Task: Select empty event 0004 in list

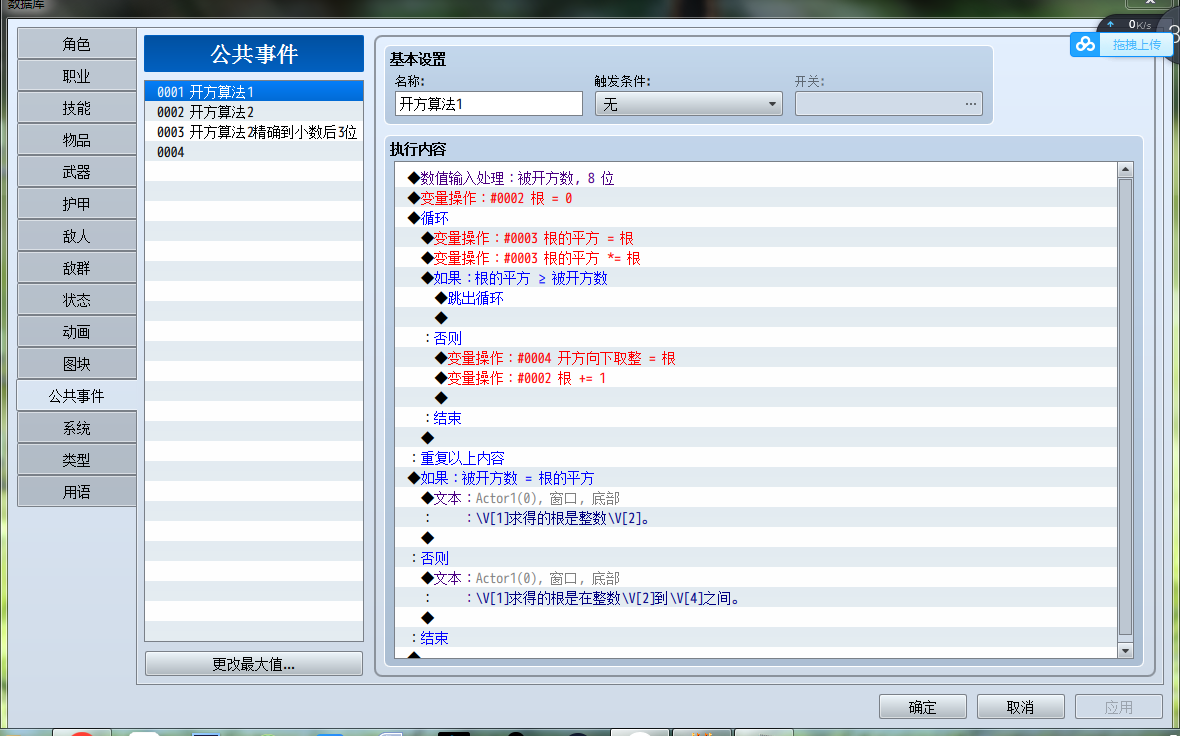Action: click(254, 152)
